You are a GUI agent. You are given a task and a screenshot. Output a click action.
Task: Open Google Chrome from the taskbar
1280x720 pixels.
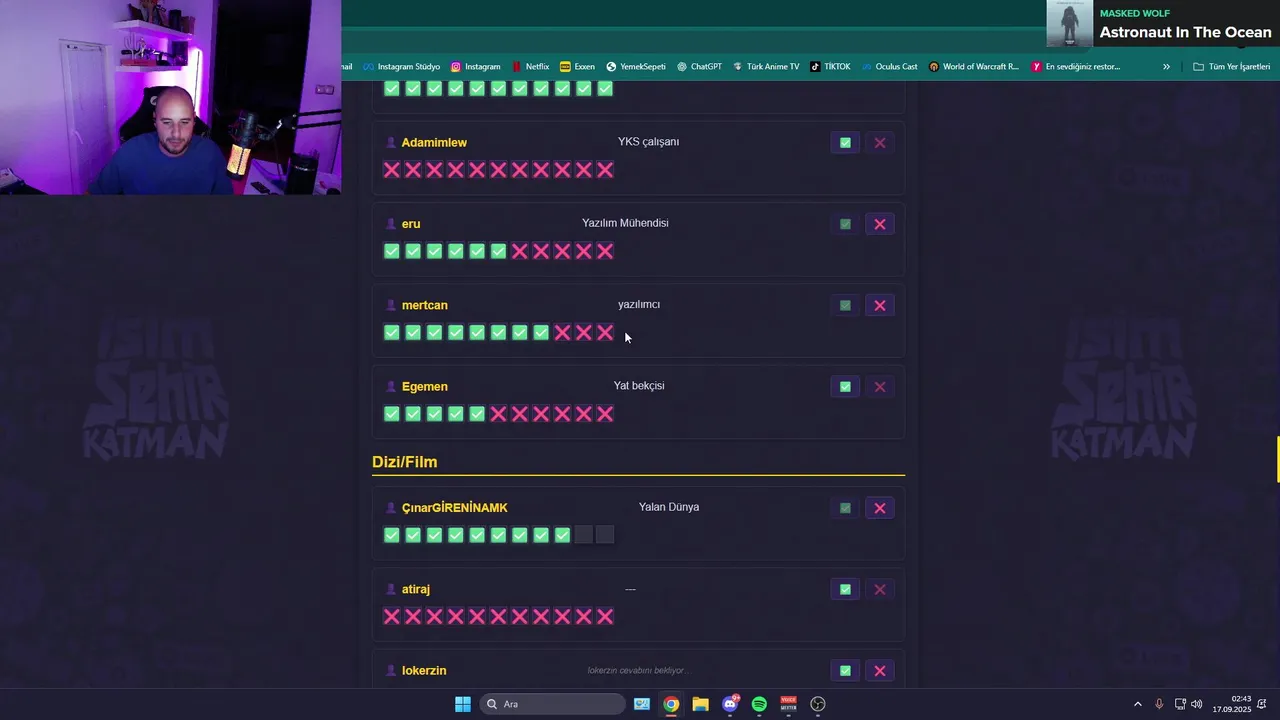(x=671, y=704)
